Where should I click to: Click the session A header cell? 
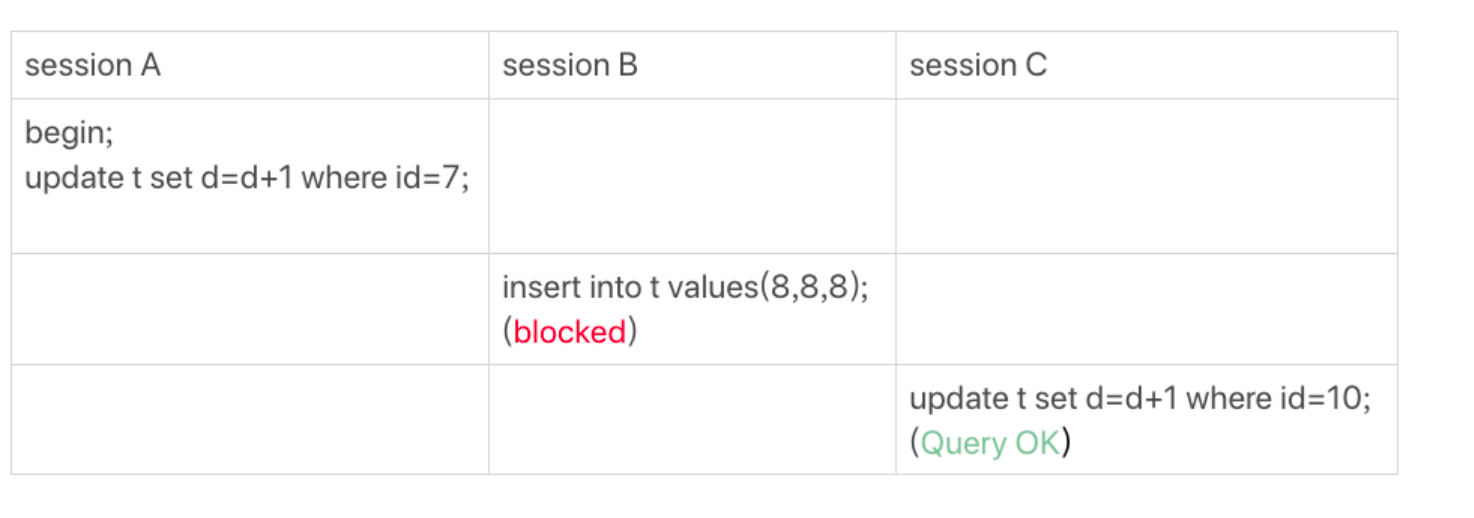tap(250, 65)
